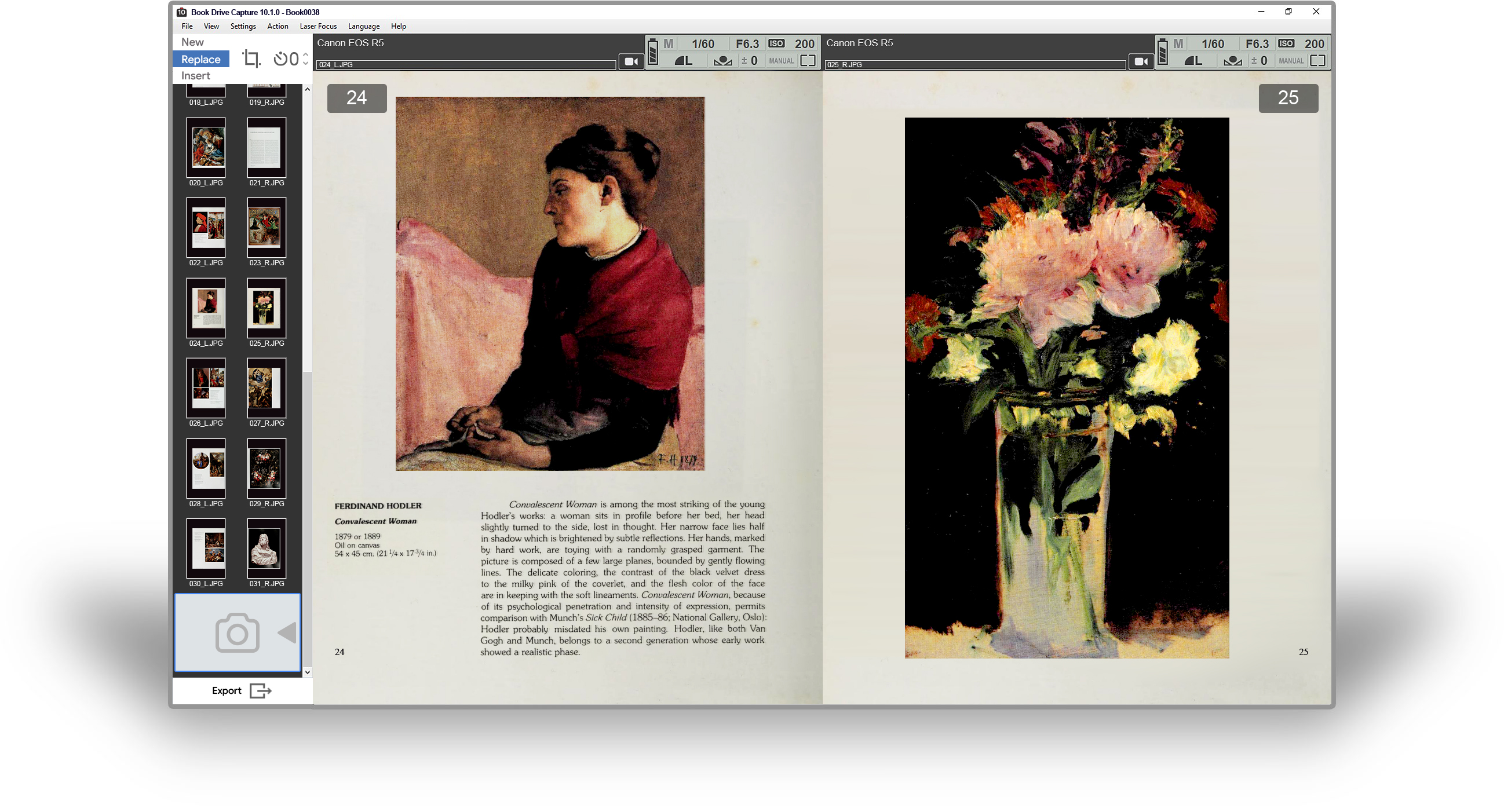
Task: Adjust left camera exposure compensation ±0
Action: [750, 61]
